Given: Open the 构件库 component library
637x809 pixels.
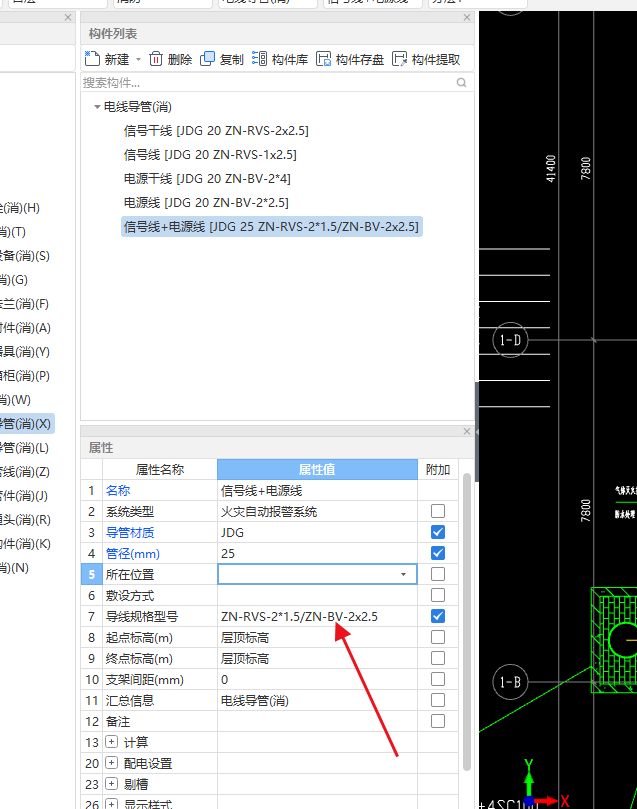Looking at the screenshot, I should tap(280, 59).
